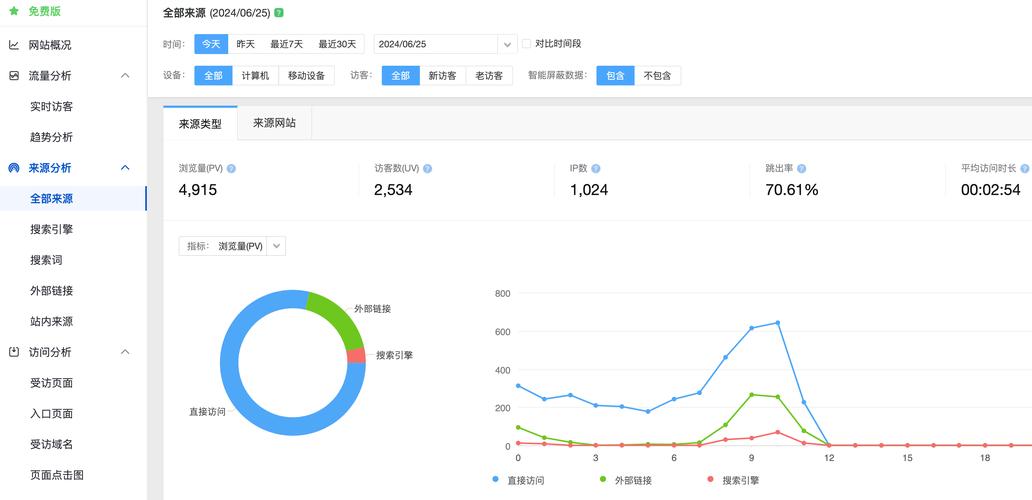Click the 网站概况 chart icon in sidebar

click(x=14, y=45)
